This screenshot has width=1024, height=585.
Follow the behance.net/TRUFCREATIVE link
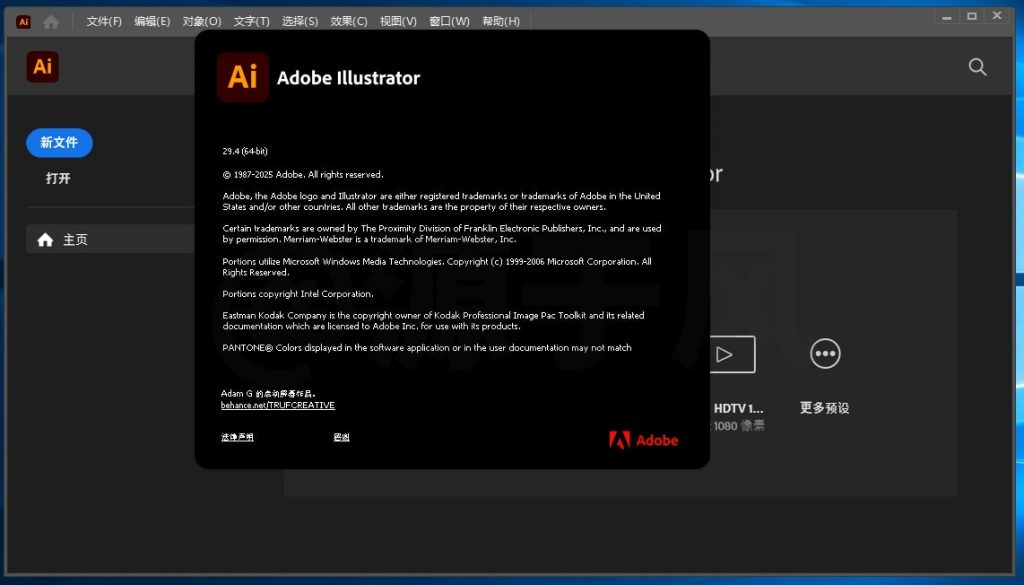point(278,405)
